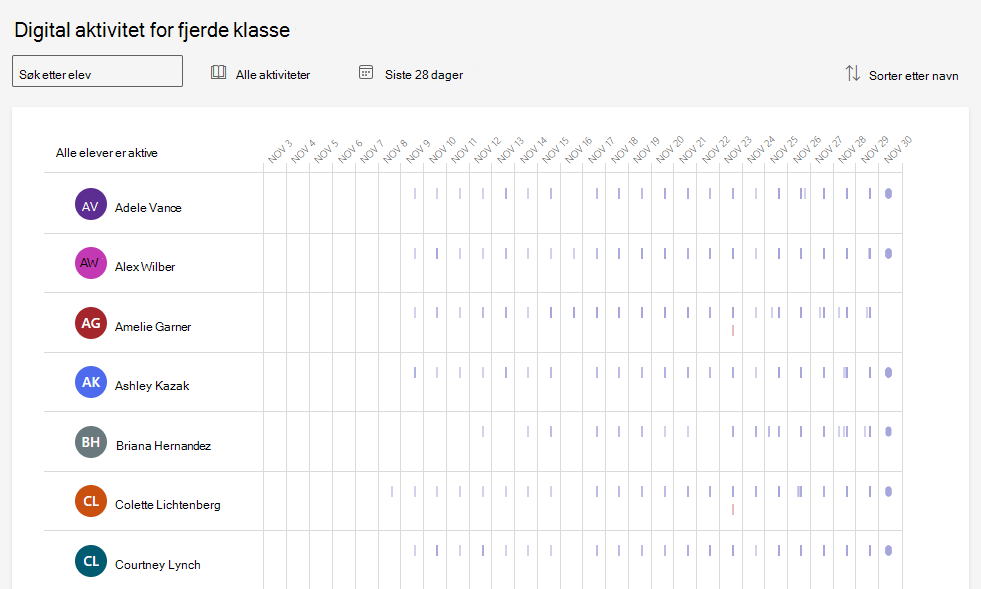The image size is (981, 589).
Task: Open student name Colette Lichtenberg
Action: coord(168,504)
